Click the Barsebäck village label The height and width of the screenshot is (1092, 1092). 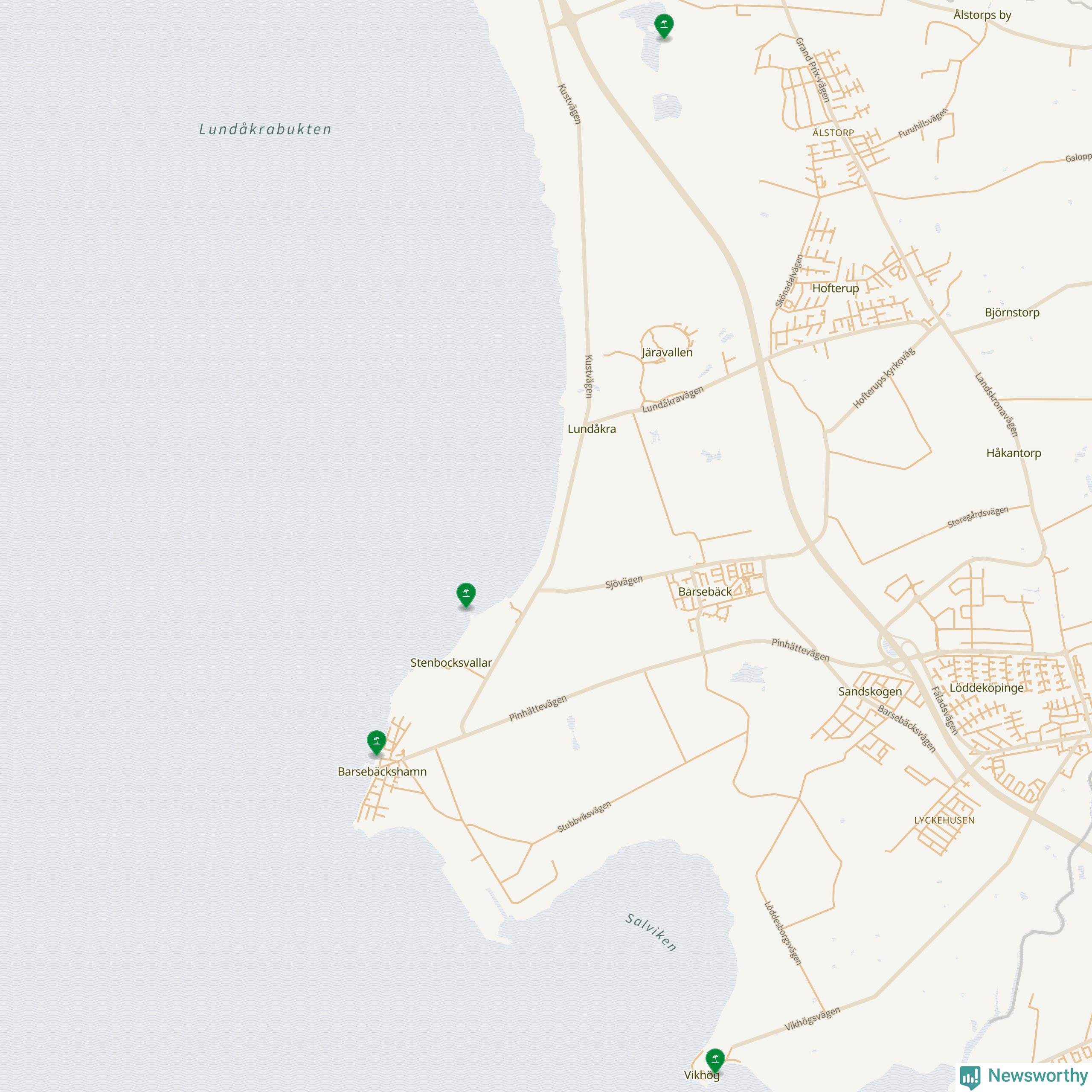(705, 592)
